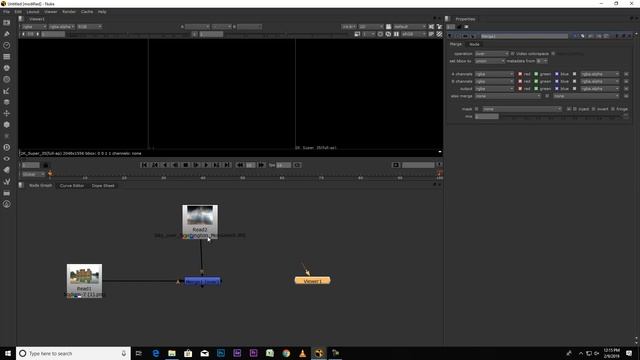
Task: Toggle A channels red checkbox
Action: pos(520,74)
